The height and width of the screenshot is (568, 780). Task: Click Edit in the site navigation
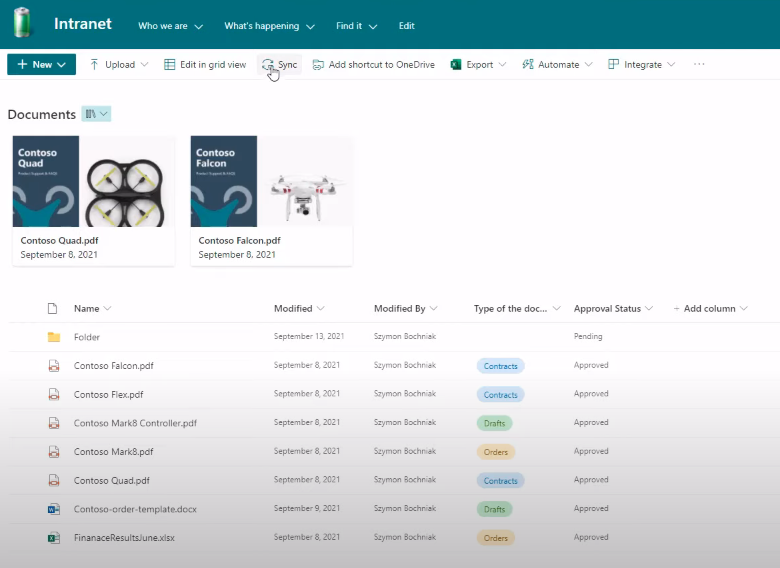(406, 26)
